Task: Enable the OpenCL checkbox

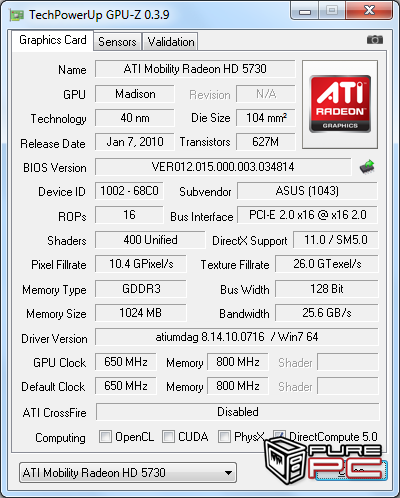Action: pos(105,436)
